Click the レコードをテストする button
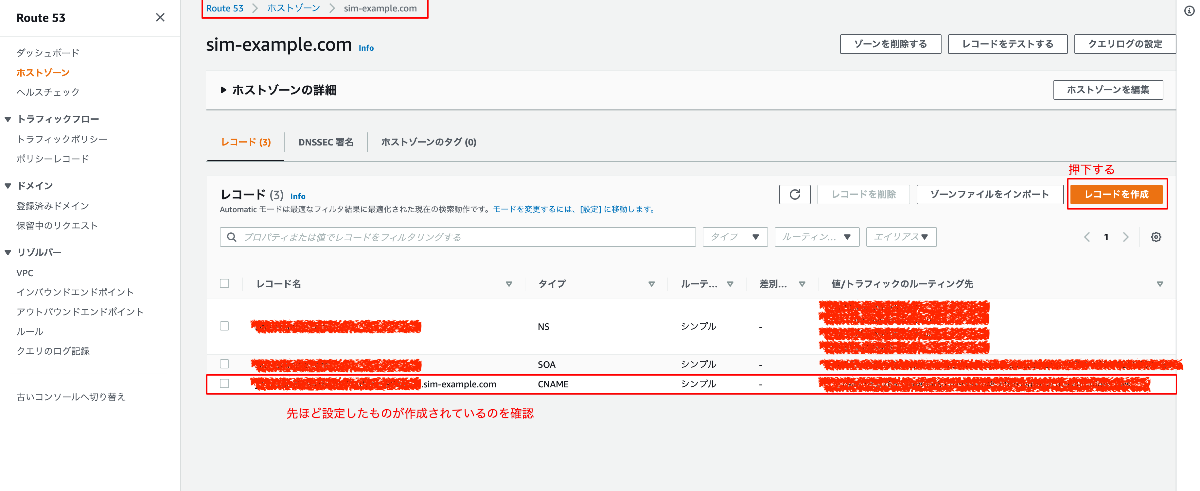Viewport: 1200px width, 491px height. coord(1007,44)
